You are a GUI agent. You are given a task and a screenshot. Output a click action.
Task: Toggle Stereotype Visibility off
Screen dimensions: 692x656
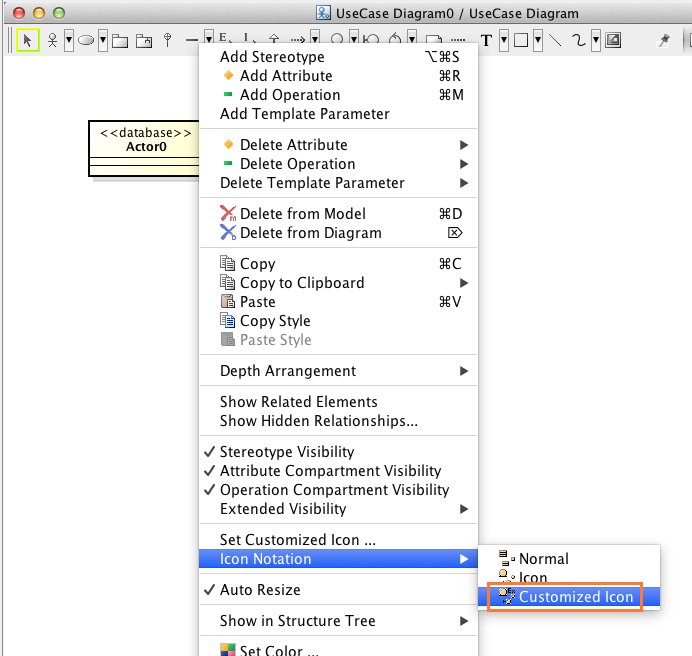click(286, 452)
